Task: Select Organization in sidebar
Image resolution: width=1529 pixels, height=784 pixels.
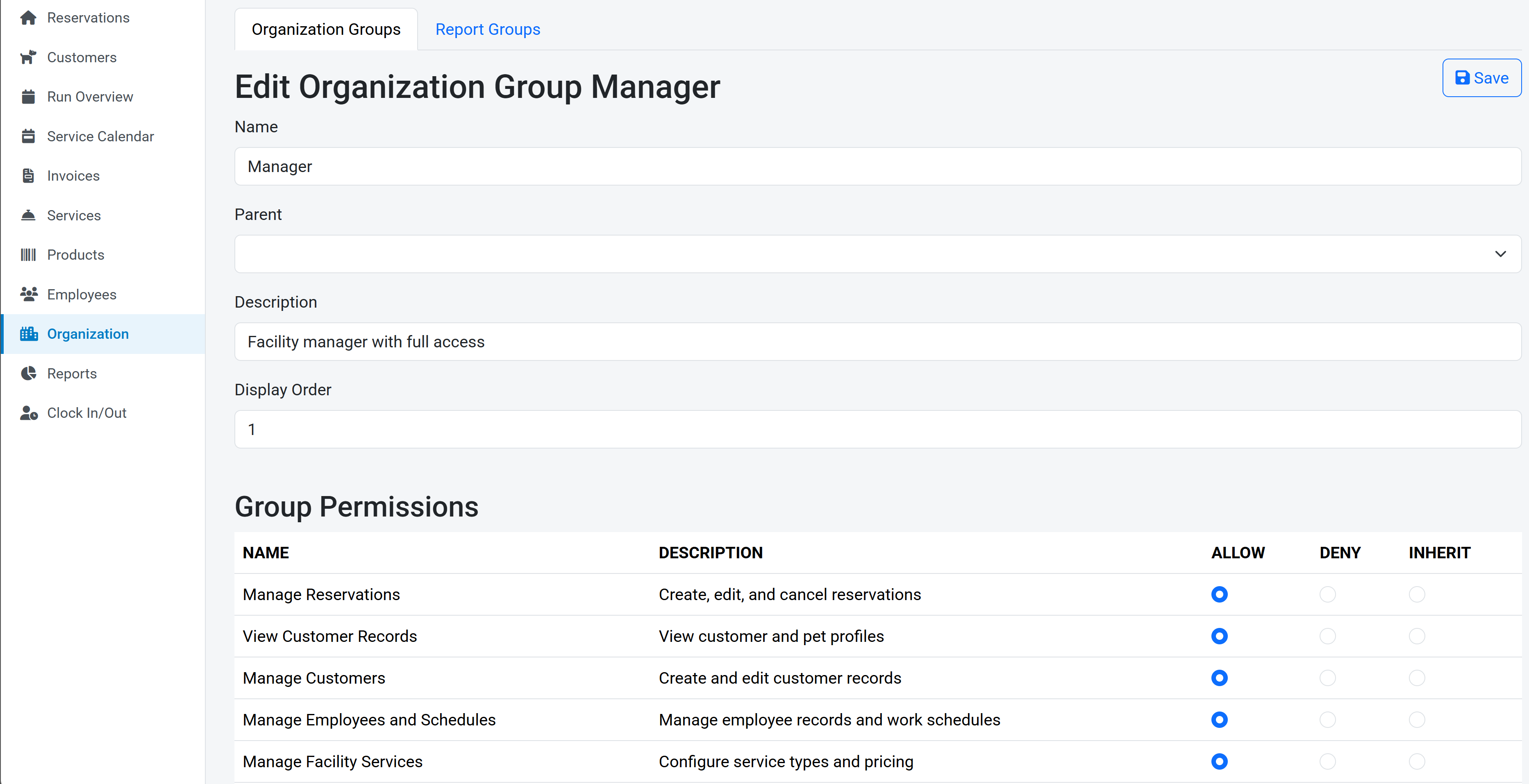Action: point(103,334)
